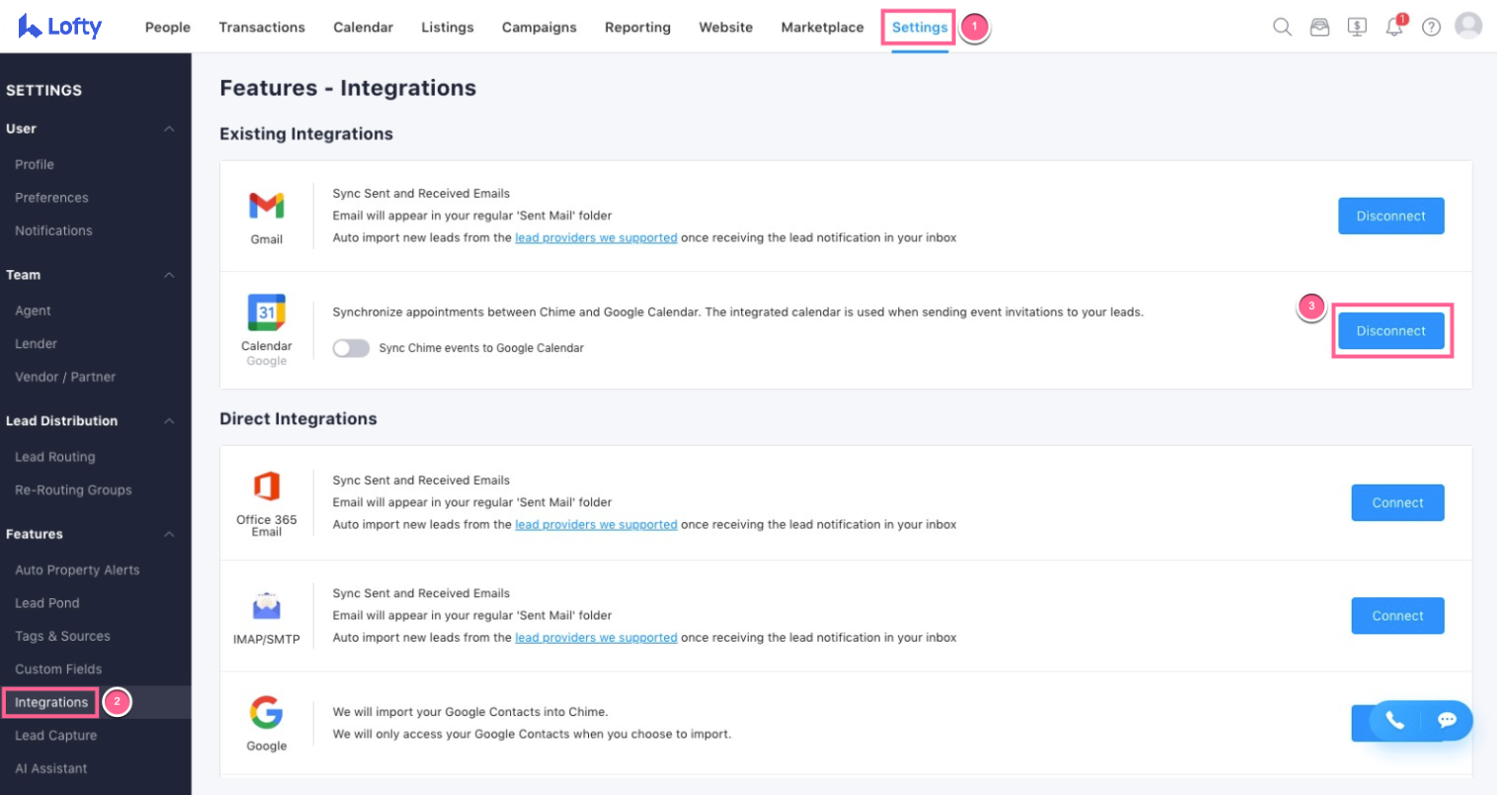Toggle Sync Chime events to Google Calendar
Screen dimensions: 1512x795
tap(351, 348)
